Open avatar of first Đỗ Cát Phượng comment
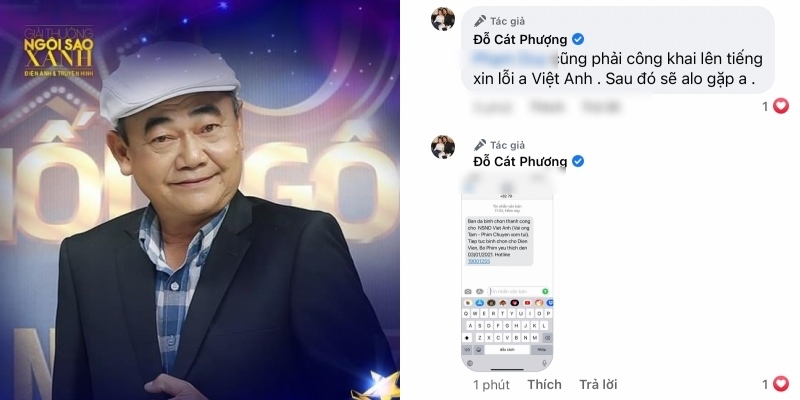 [443, 19]
